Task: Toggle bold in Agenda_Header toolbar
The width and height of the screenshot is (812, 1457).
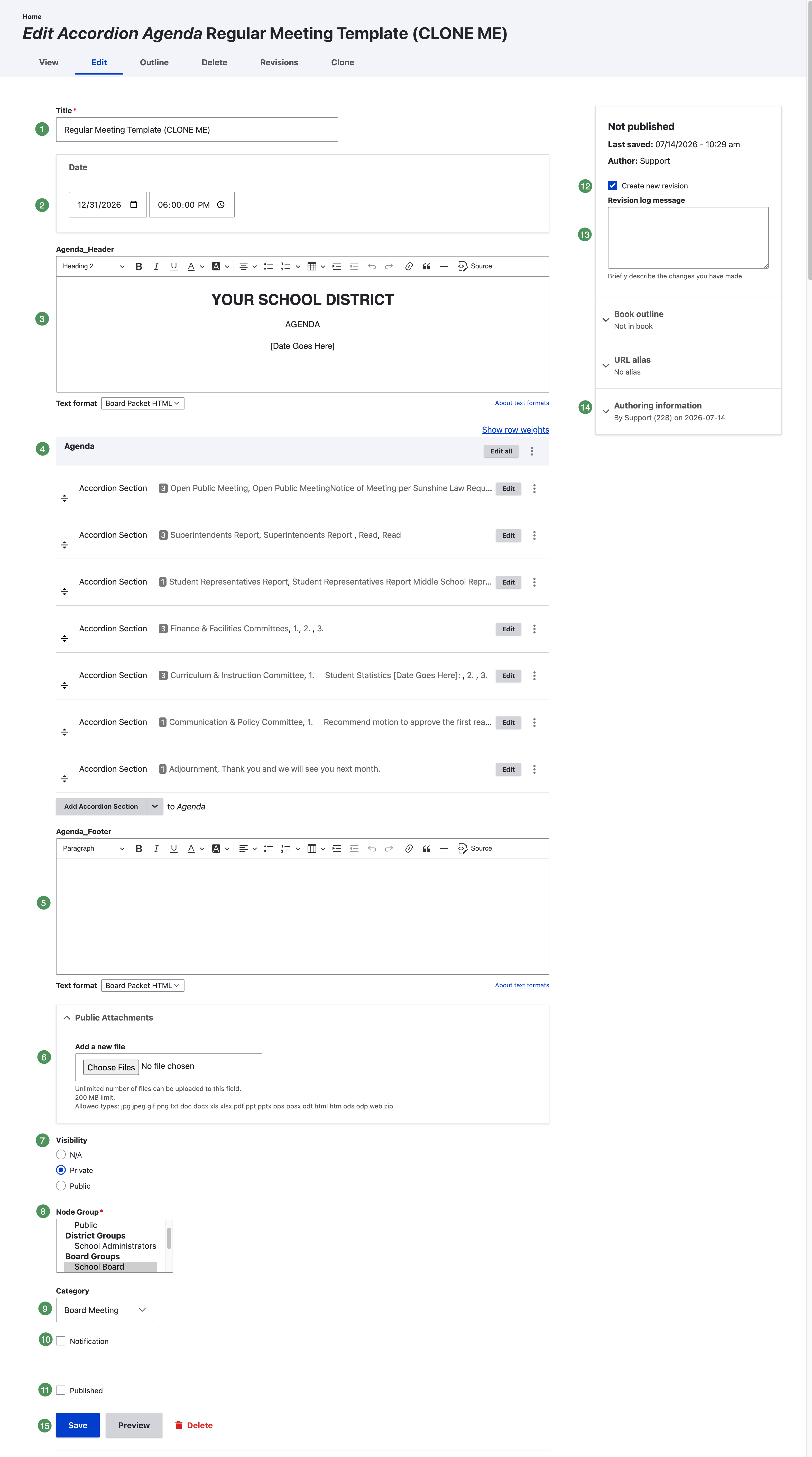Action: [139, 266]
